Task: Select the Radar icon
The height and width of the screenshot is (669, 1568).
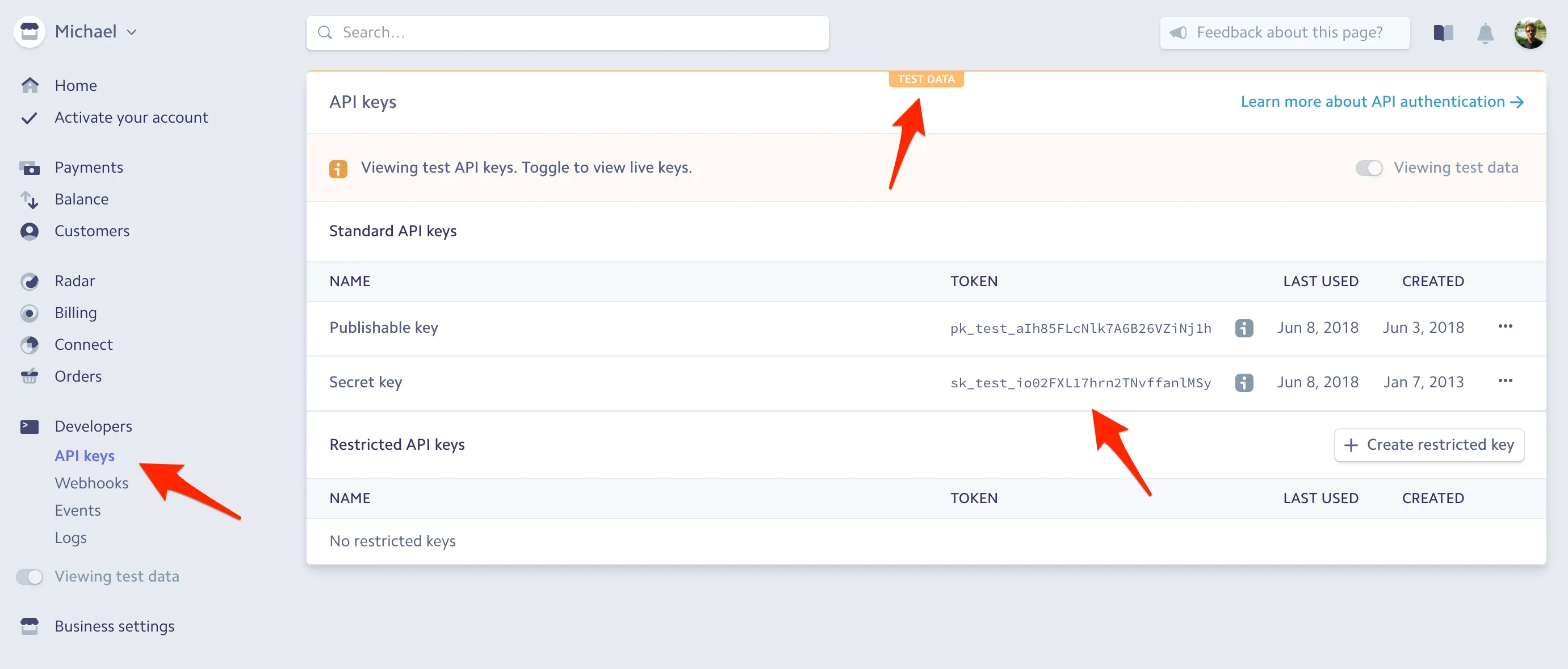Action: pyautogui.click(x=29, y=281)
